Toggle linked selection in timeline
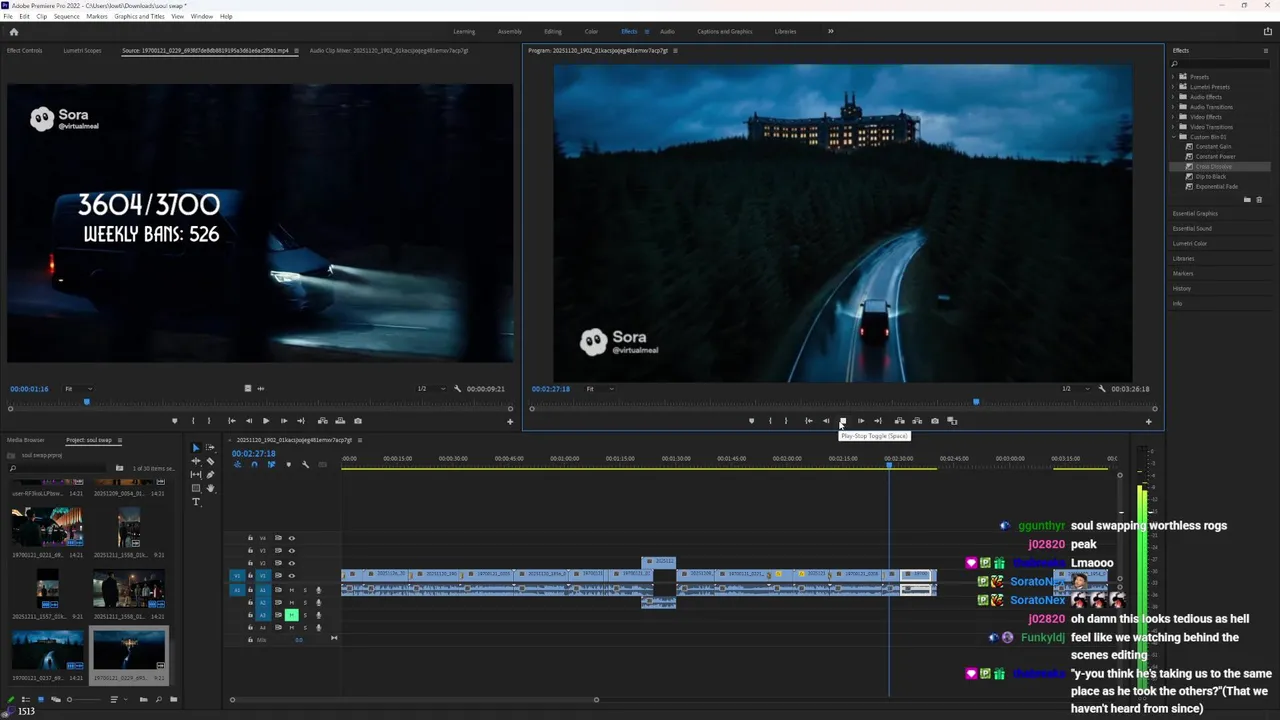 pos(271,464)
